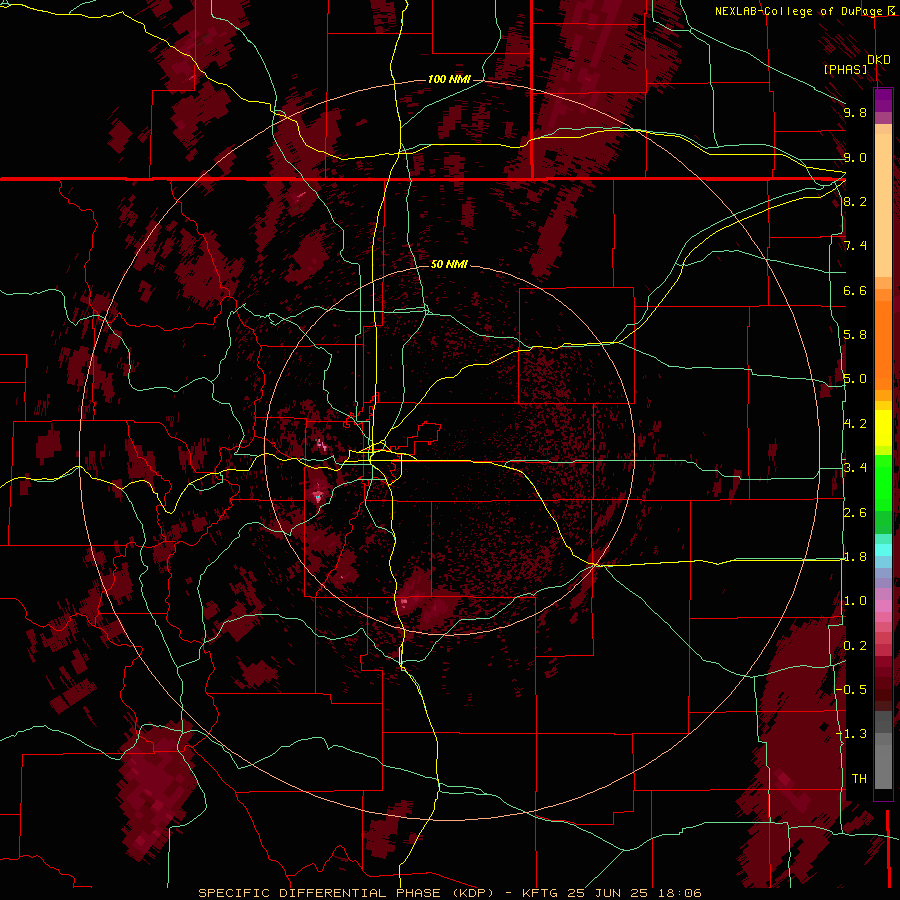Click the DKD product label
900x900 pixels.
pos(878,60)
